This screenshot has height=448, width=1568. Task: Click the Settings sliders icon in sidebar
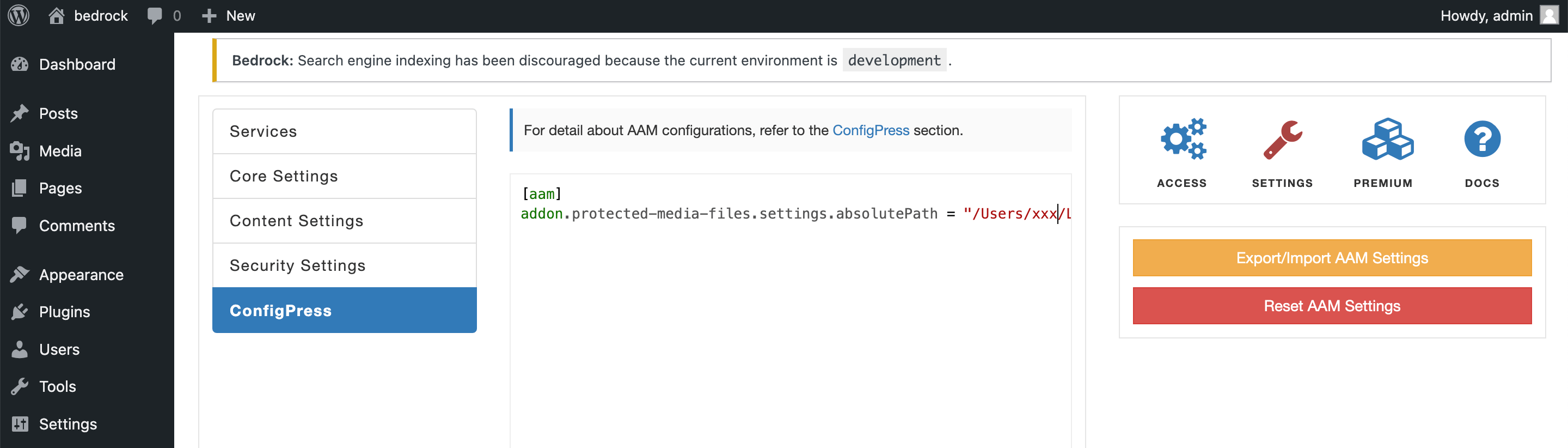[x=20, y=423]
